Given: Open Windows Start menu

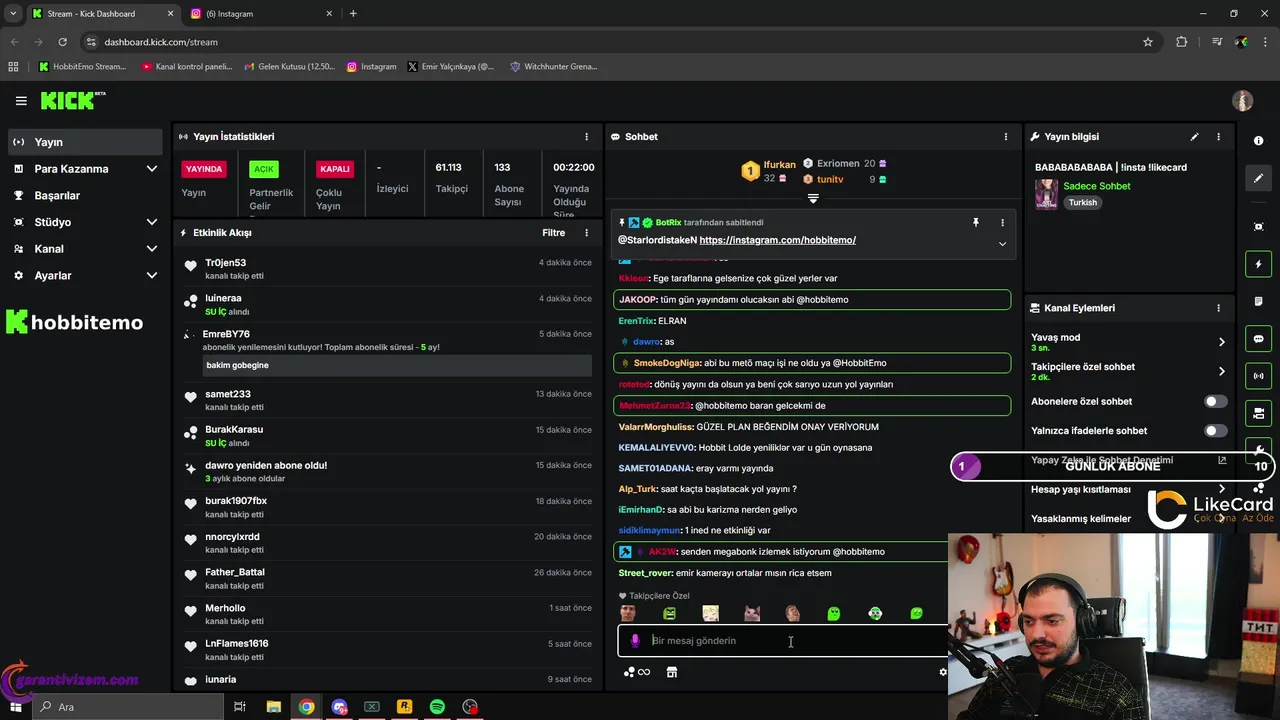Looking at the screenshot, I should [15, 707].
